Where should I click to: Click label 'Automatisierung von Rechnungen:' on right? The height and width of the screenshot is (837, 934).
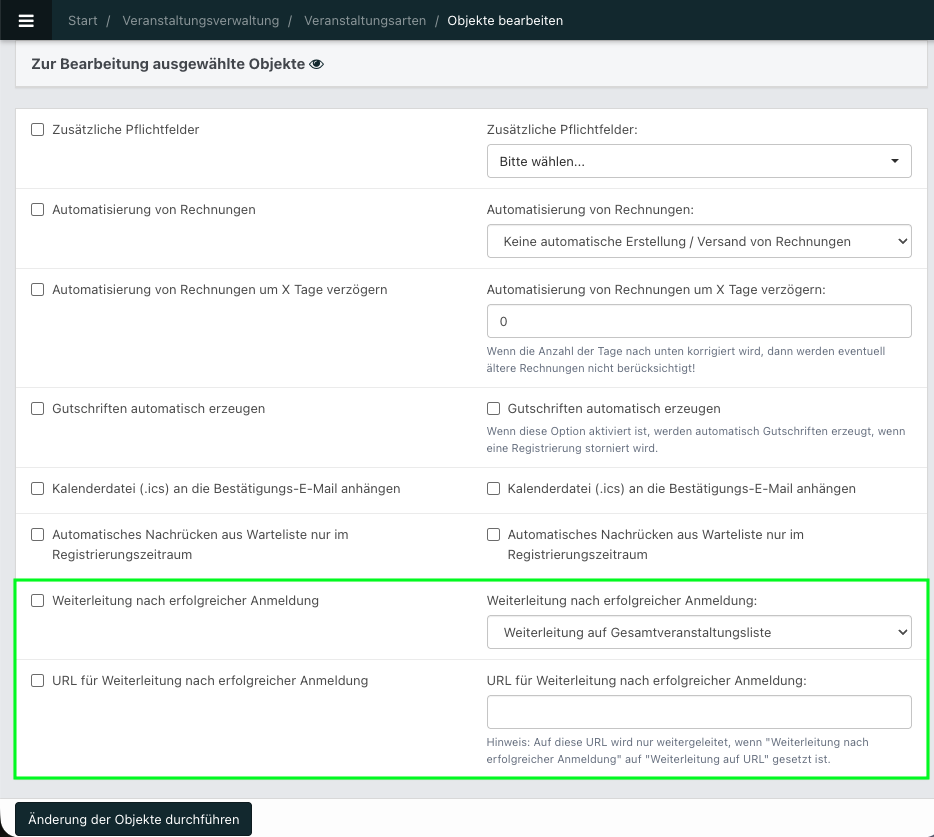pyautogui.click(x=590, y=210)
